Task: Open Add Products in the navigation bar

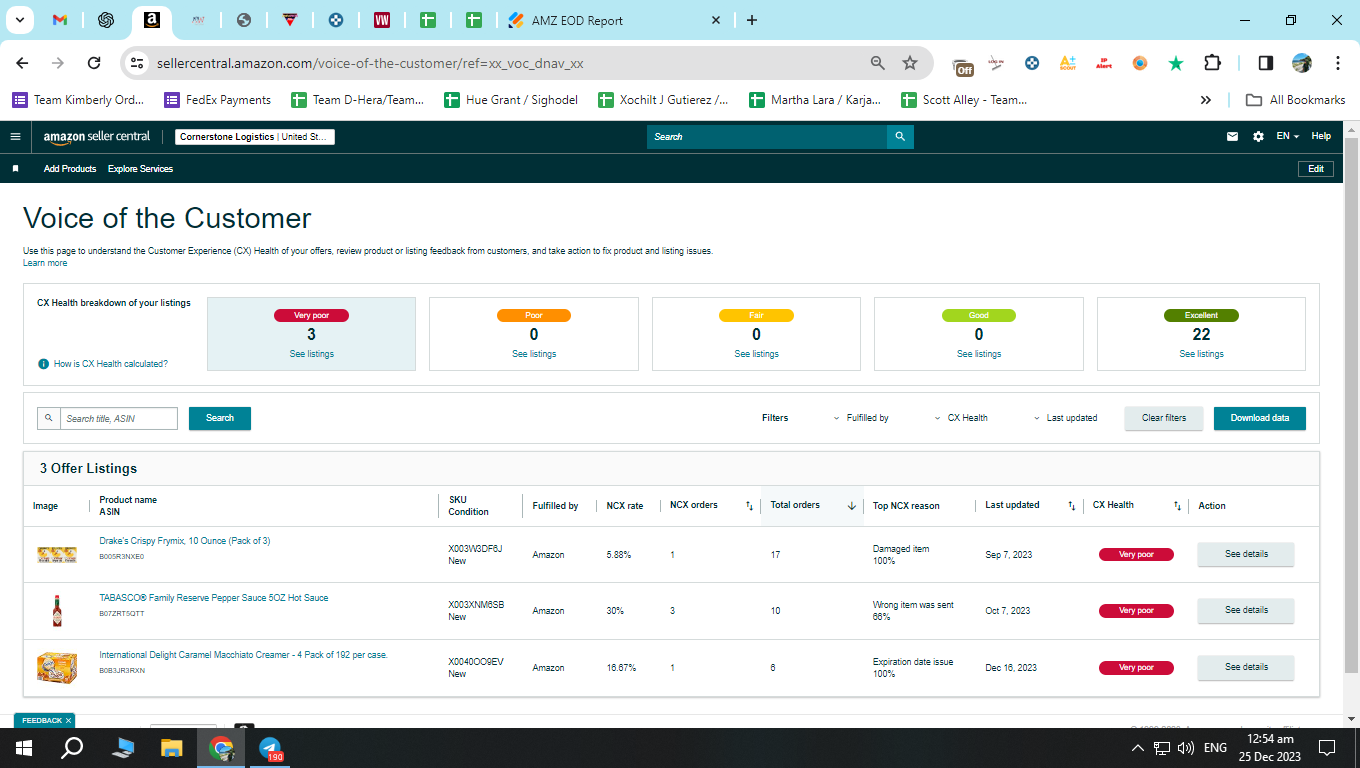Action: (70, 169)
